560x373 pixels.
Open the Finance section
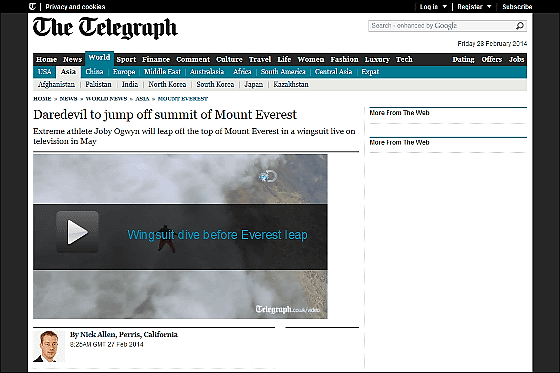(156, 59)
